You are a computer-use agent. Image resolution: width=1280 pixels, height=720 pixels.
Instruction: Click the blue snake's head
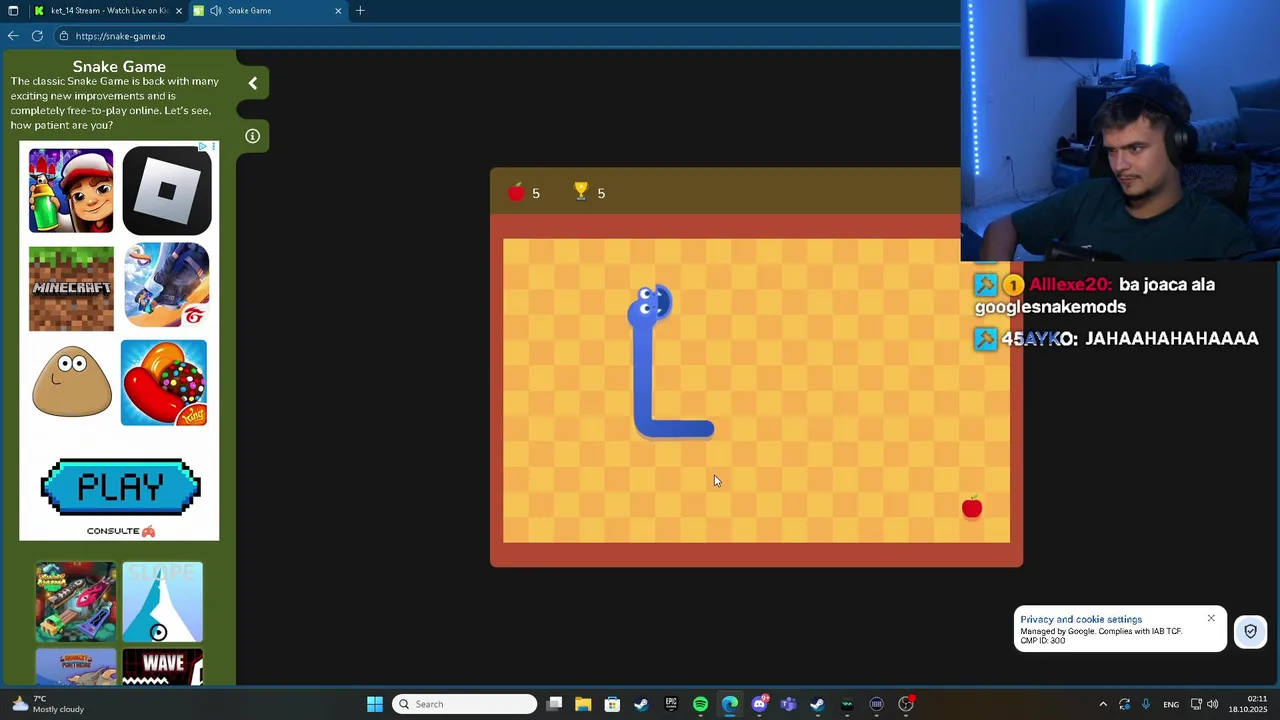coord(651,304)
